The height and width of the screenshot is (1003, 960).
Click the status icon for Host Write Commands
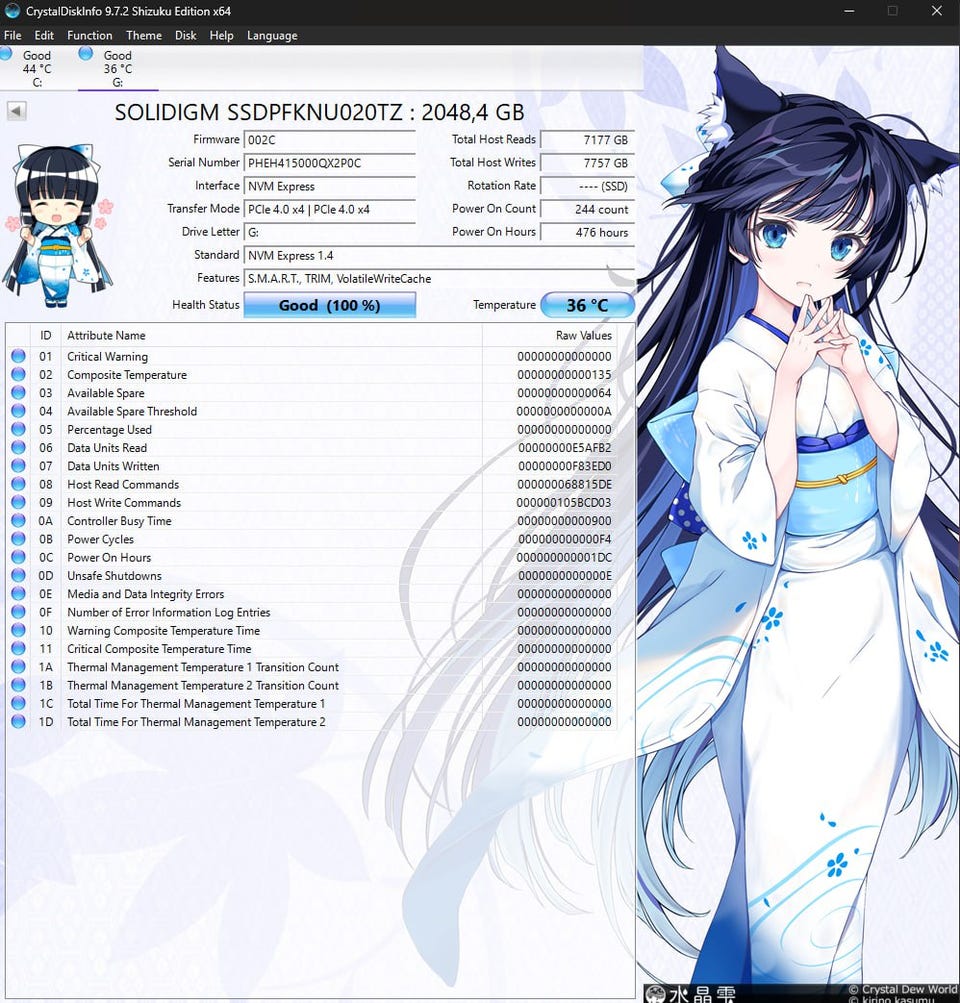coord(19,502)
